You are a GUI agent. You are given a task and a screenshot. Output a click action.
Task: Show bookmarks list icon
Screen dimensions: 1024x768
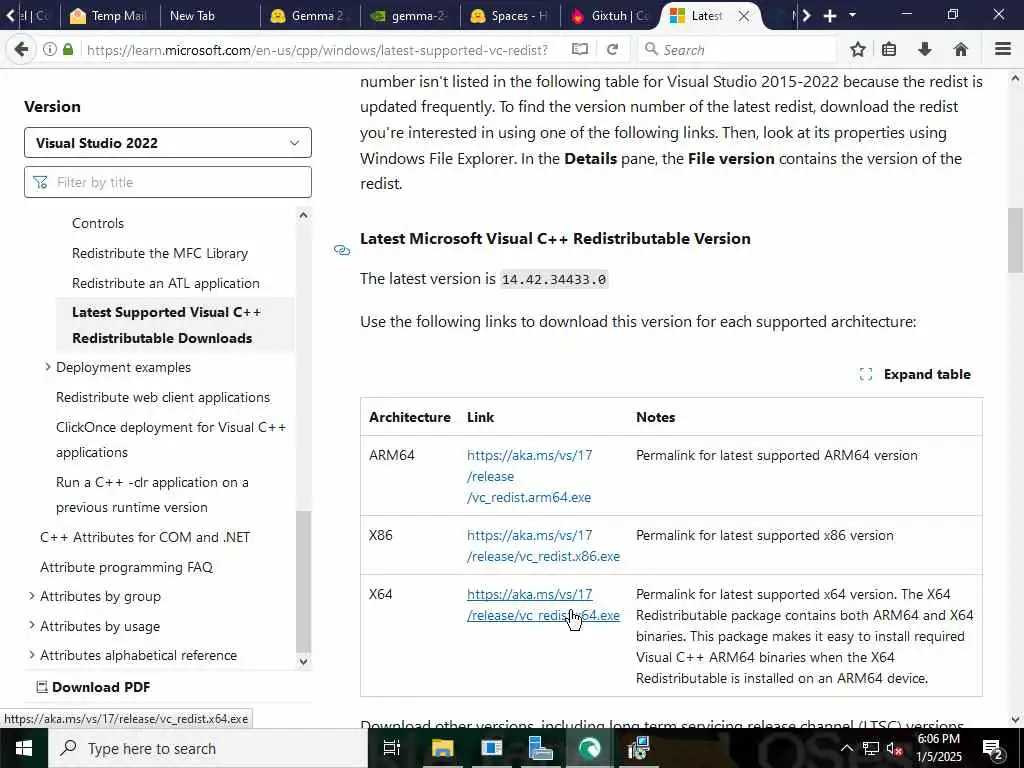(x=889, y=50)
